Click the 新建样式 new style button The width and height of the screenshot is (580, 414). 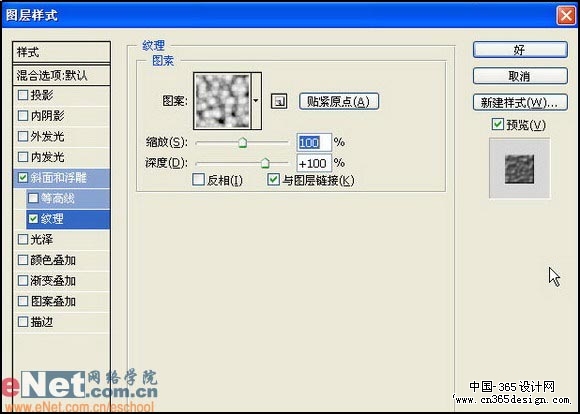coord(520,102)
